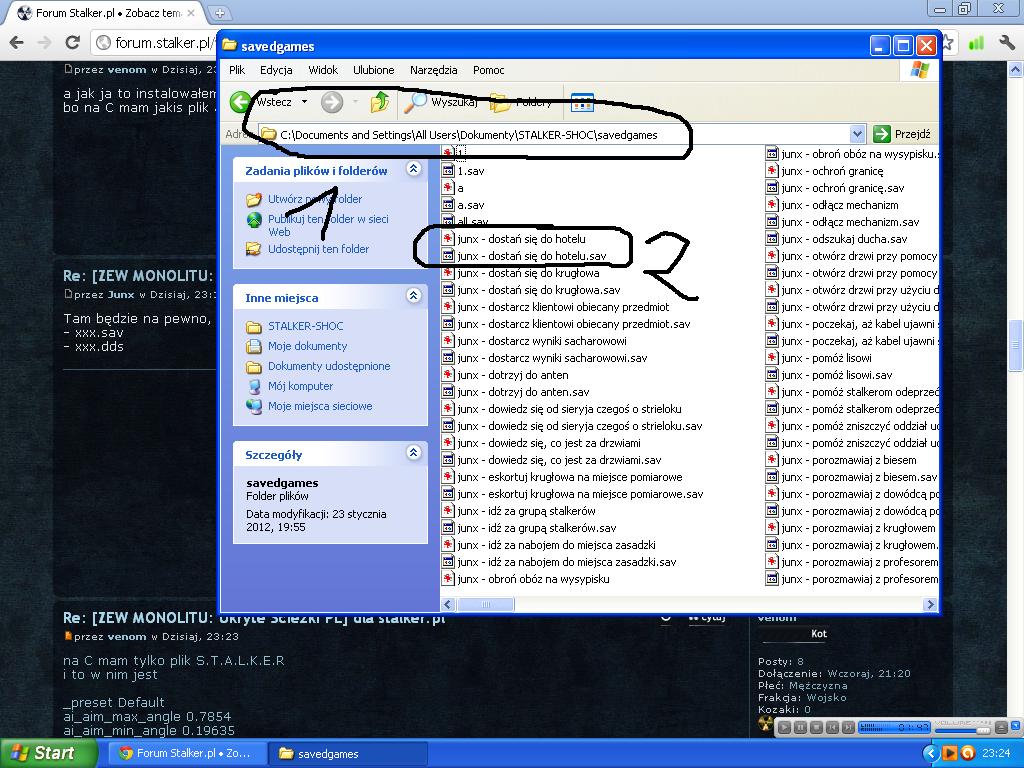The image size is (1024, 768).
Task: Click the Eject button on the mini player
Action: coord(1000,727)
